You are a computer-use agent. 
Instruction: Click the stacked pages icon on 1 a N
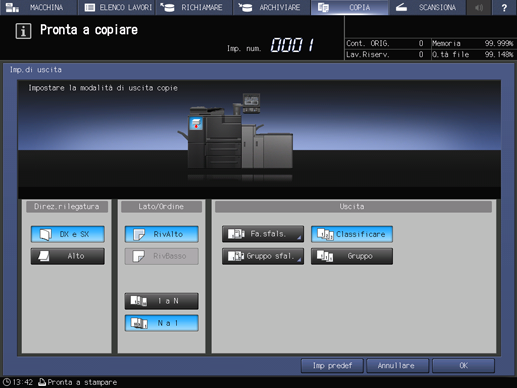(x=138, y=301)
